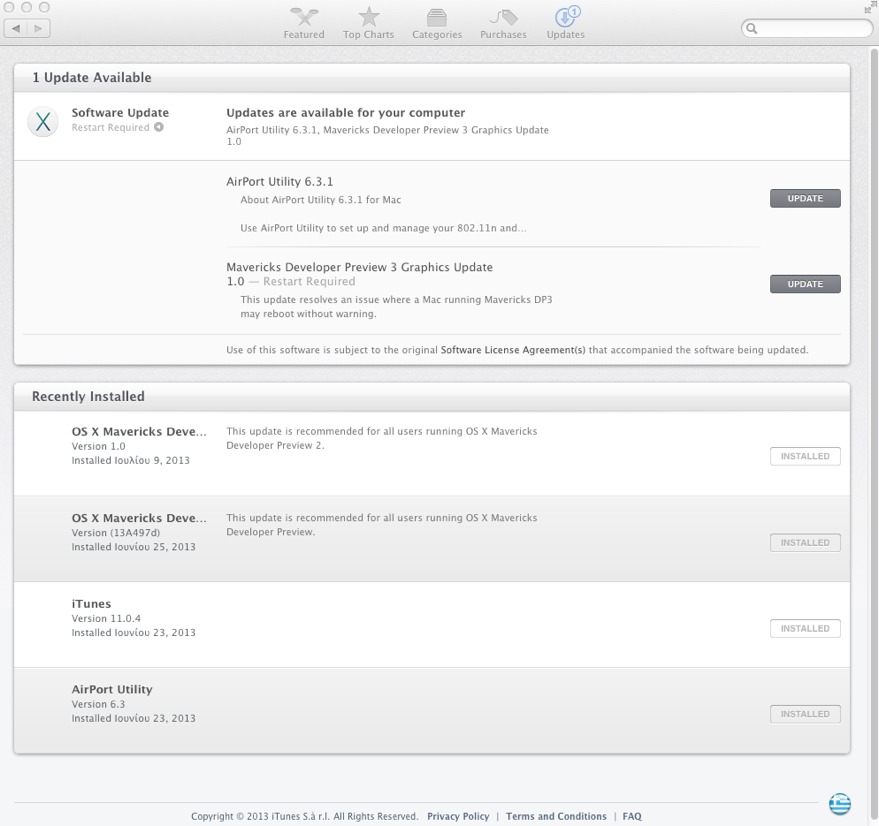
Task: Click the magnifier icon in search
Action: tap(752, 28)
